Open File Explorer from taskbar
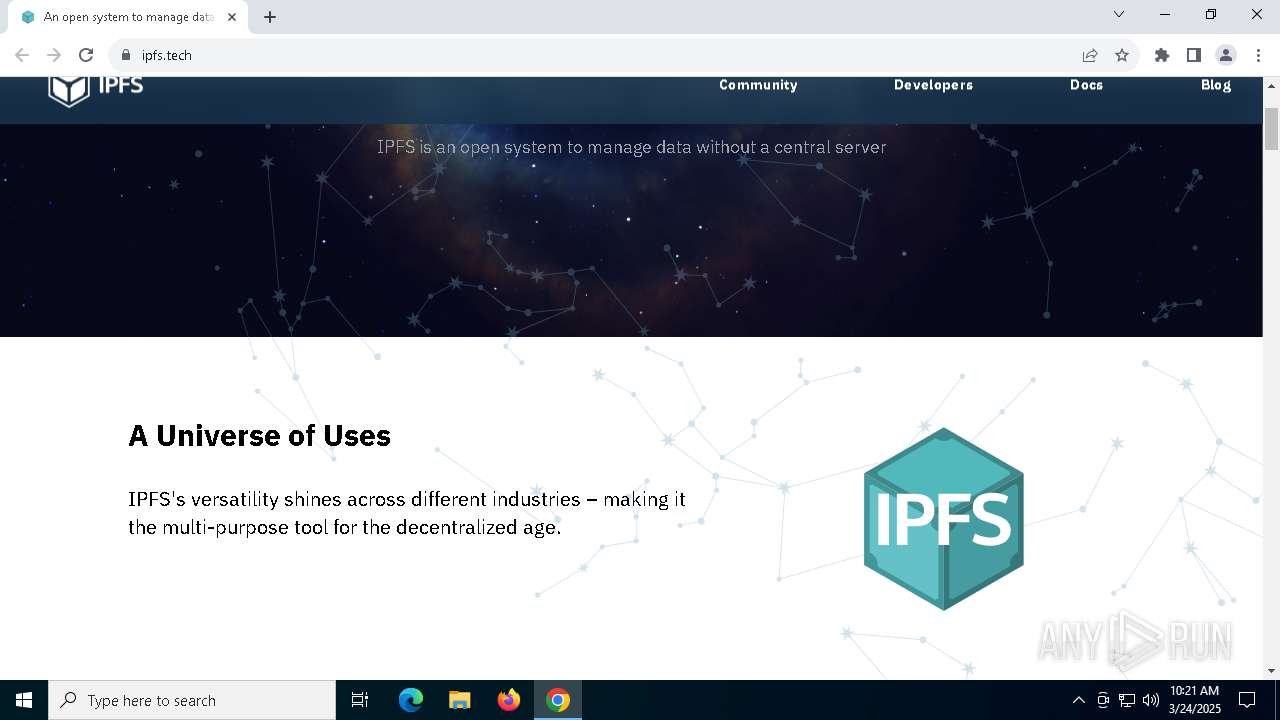The height and width of the screenshot is (720, 1280). click(x=459, y=700)
